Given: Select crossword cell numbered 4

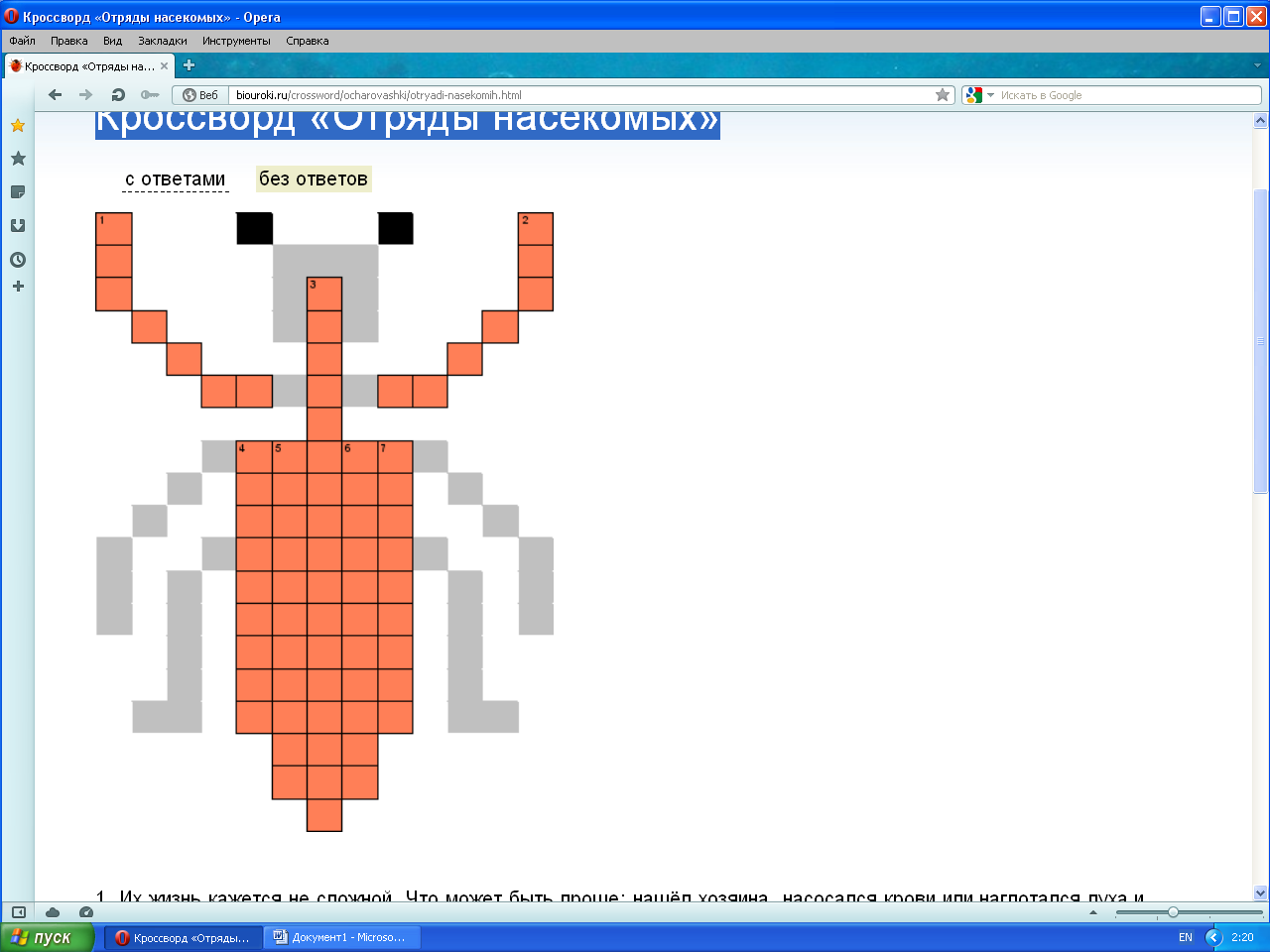Looking at the screenshot, I should coord(254,457).
